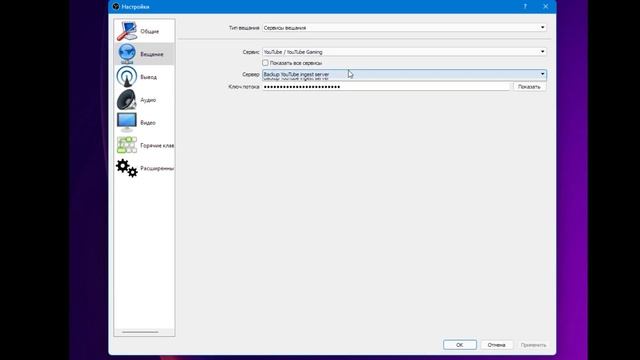Select the Вещание globe icon
The height and width of the screenshot is (360, 640).
point(127,54)
